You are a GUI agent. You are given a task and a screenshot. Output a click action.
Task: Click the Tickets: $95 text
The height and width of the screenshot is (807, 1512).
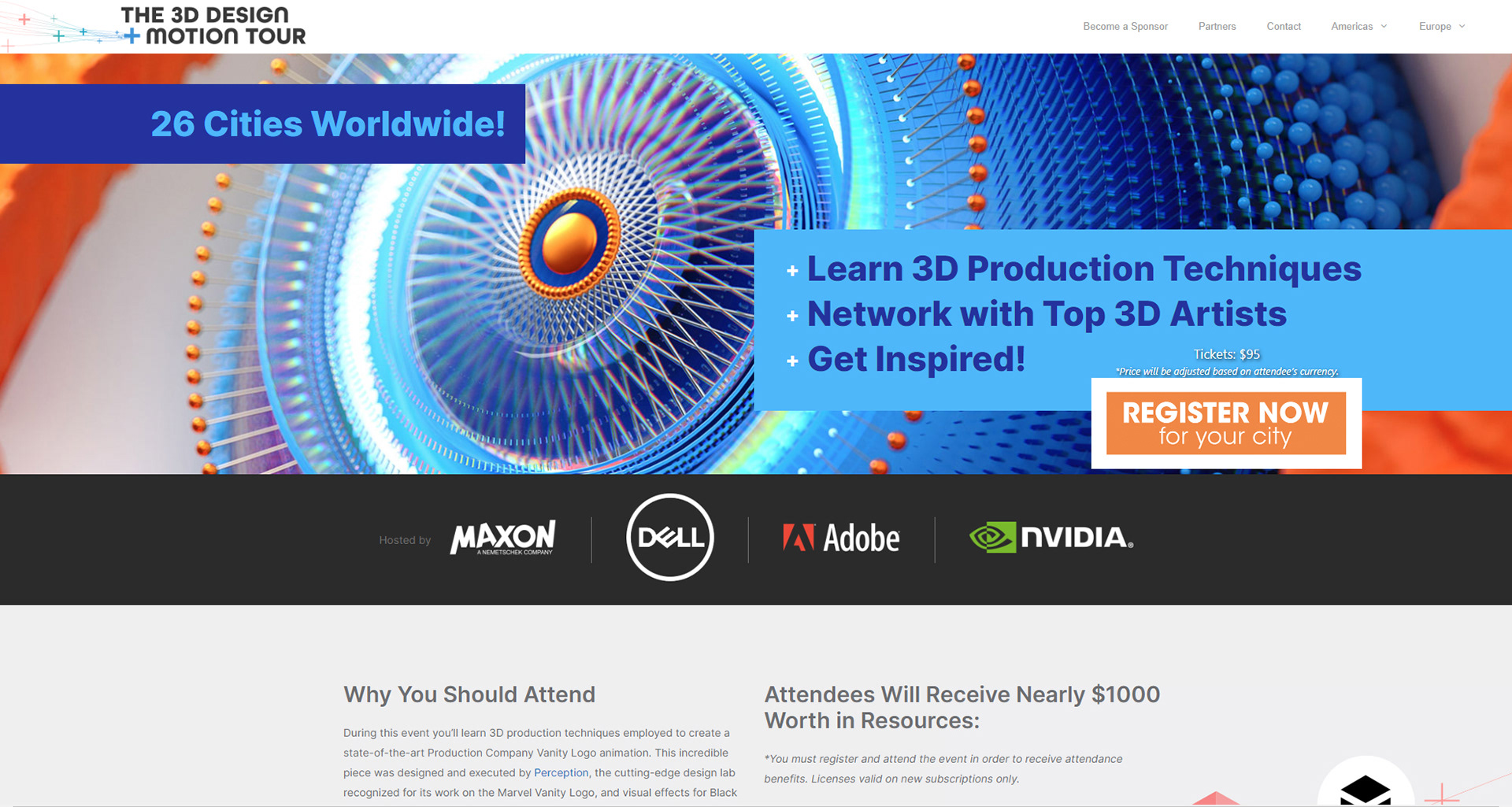[x=1226, y=354]
